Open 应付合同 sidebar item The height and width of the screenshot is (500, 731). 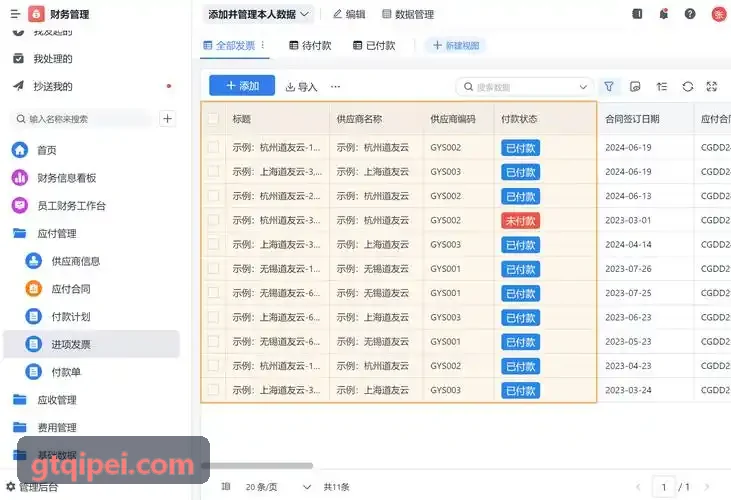tap(91, 289)
